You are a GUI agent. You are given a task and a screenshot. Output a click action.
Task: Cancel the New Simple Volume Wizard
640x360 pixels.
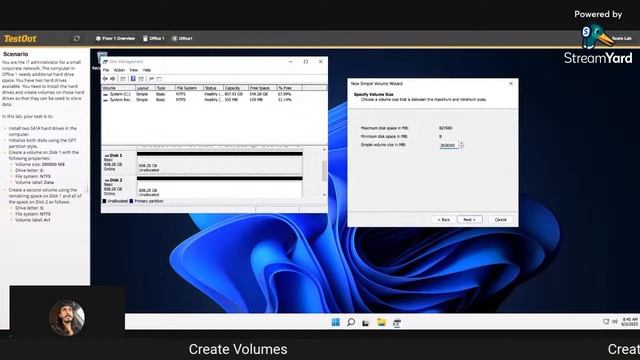[x=500, y=220]
